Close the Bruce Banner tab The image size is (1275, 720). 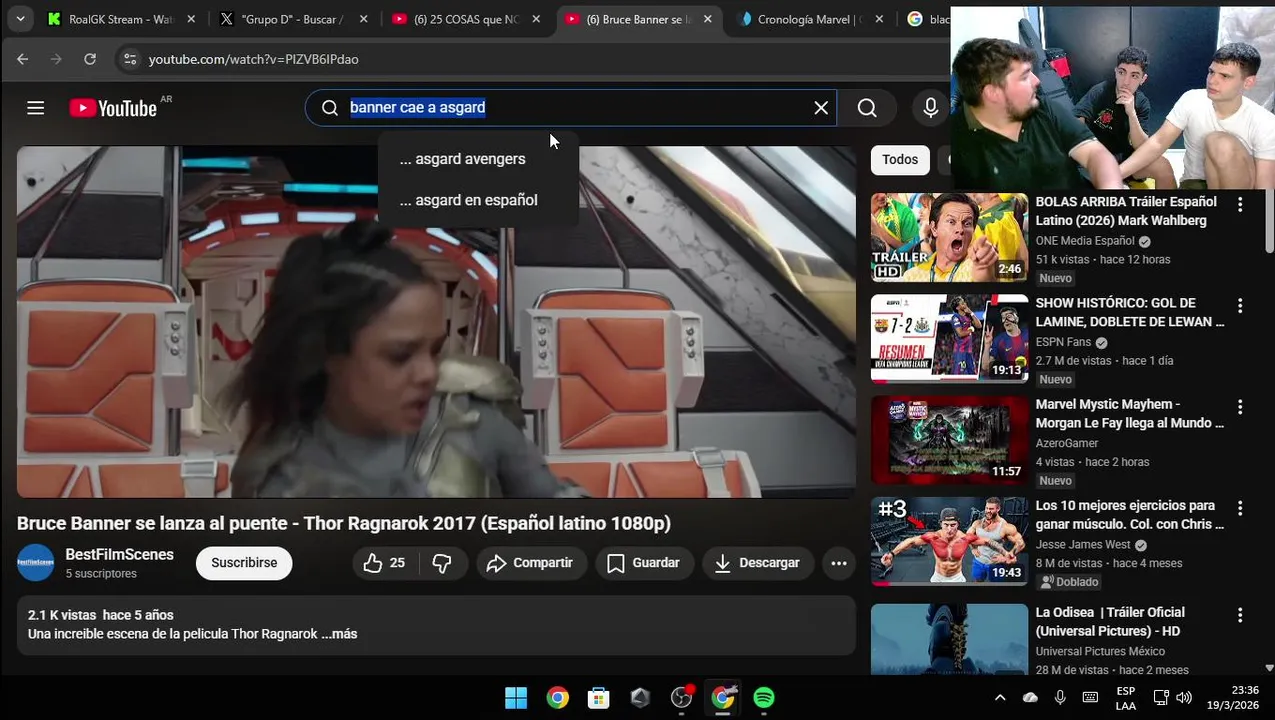coord(708,19)
